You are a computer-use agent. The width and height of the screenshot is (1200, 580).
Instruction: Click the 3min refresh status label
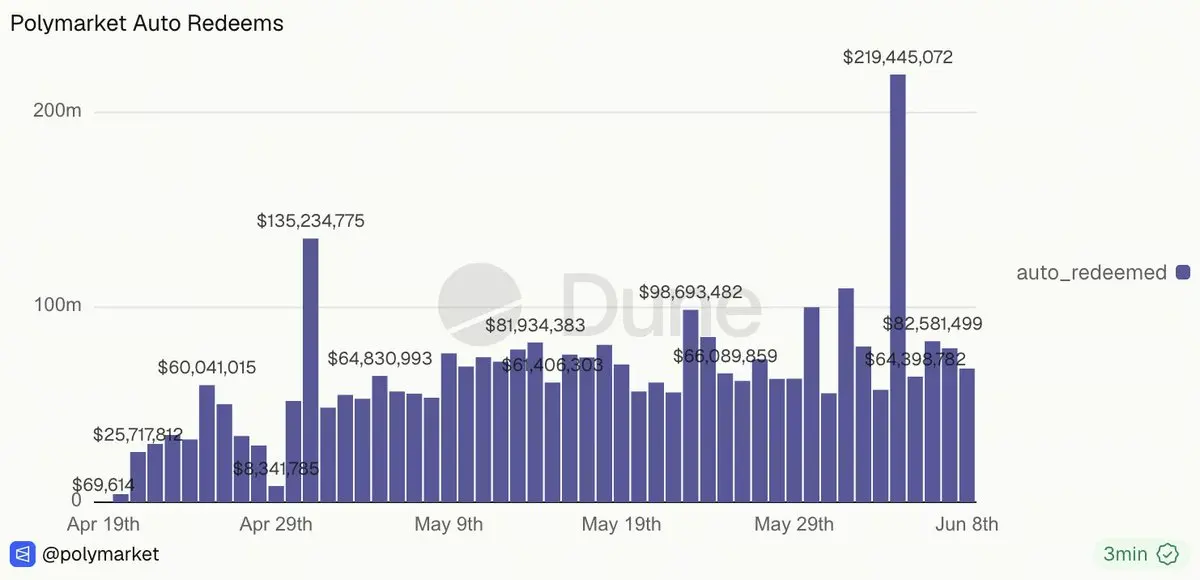[x=1126, y=554]
